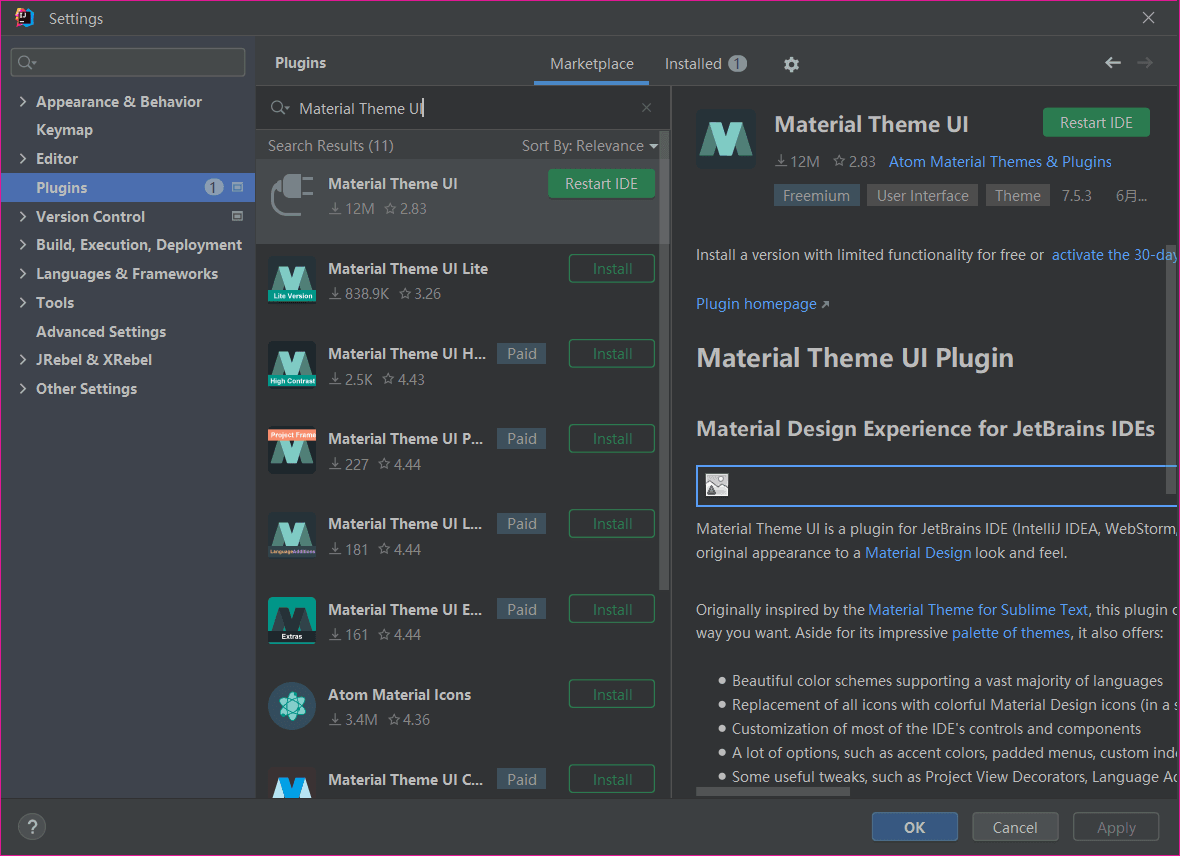
Task: Clear the plugin search text
Action: (x=646, y=108)
